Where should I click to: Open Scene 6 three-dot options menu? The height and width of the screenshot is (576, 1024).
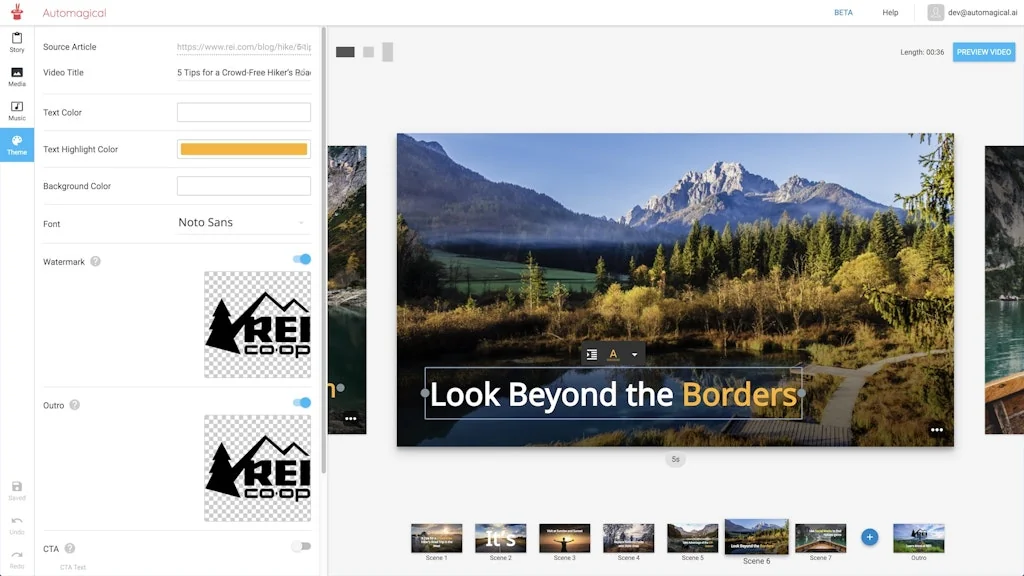[936, 430]
